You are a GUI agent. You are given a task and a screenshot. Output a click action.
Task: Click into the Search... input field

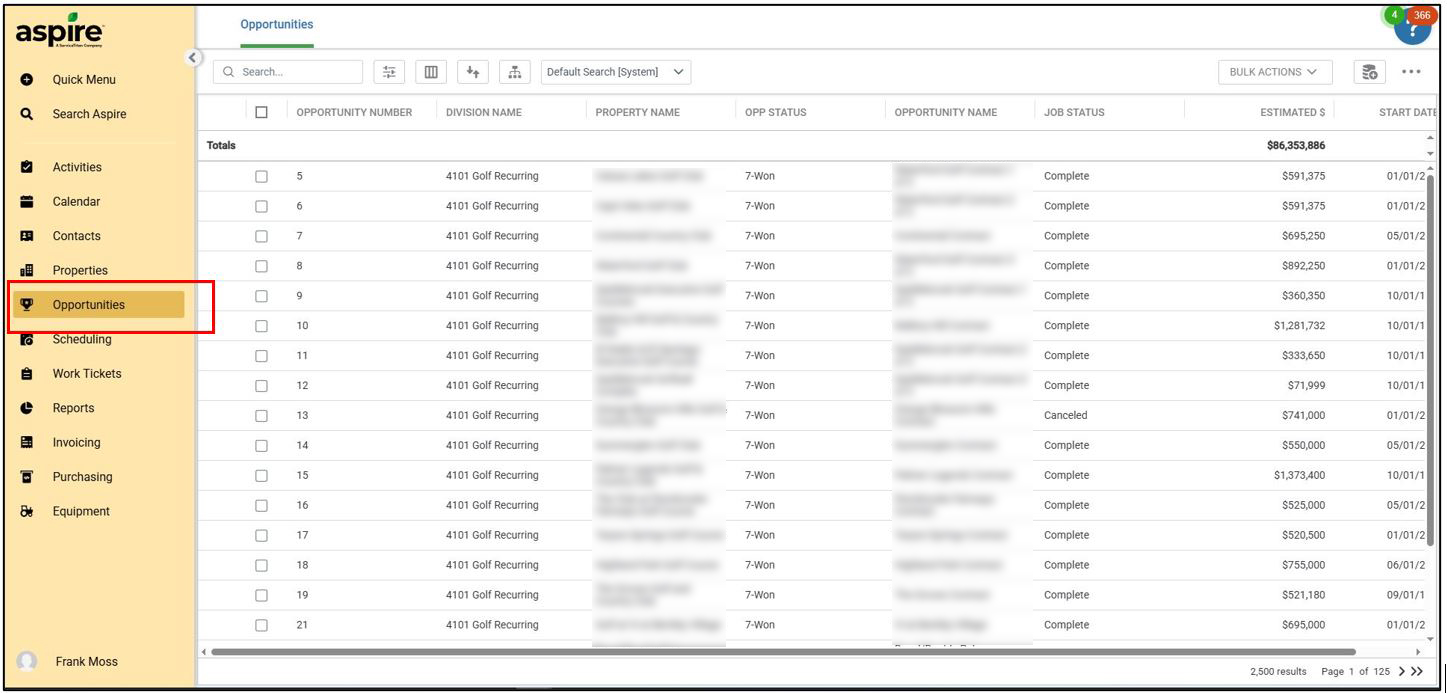(288, 72)
